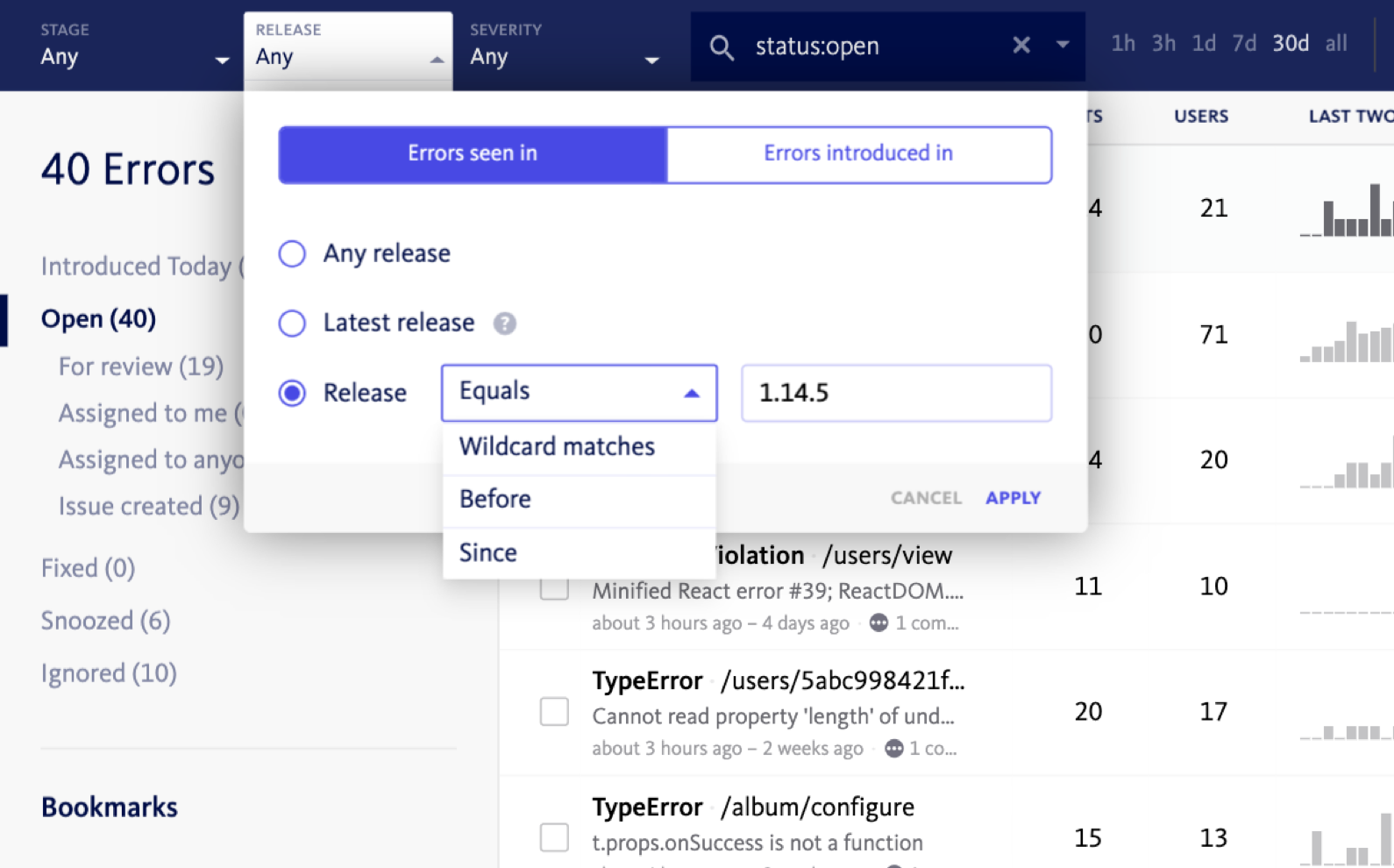Show For review (19) errors
1394x868 pixels.
click(141, 366)
